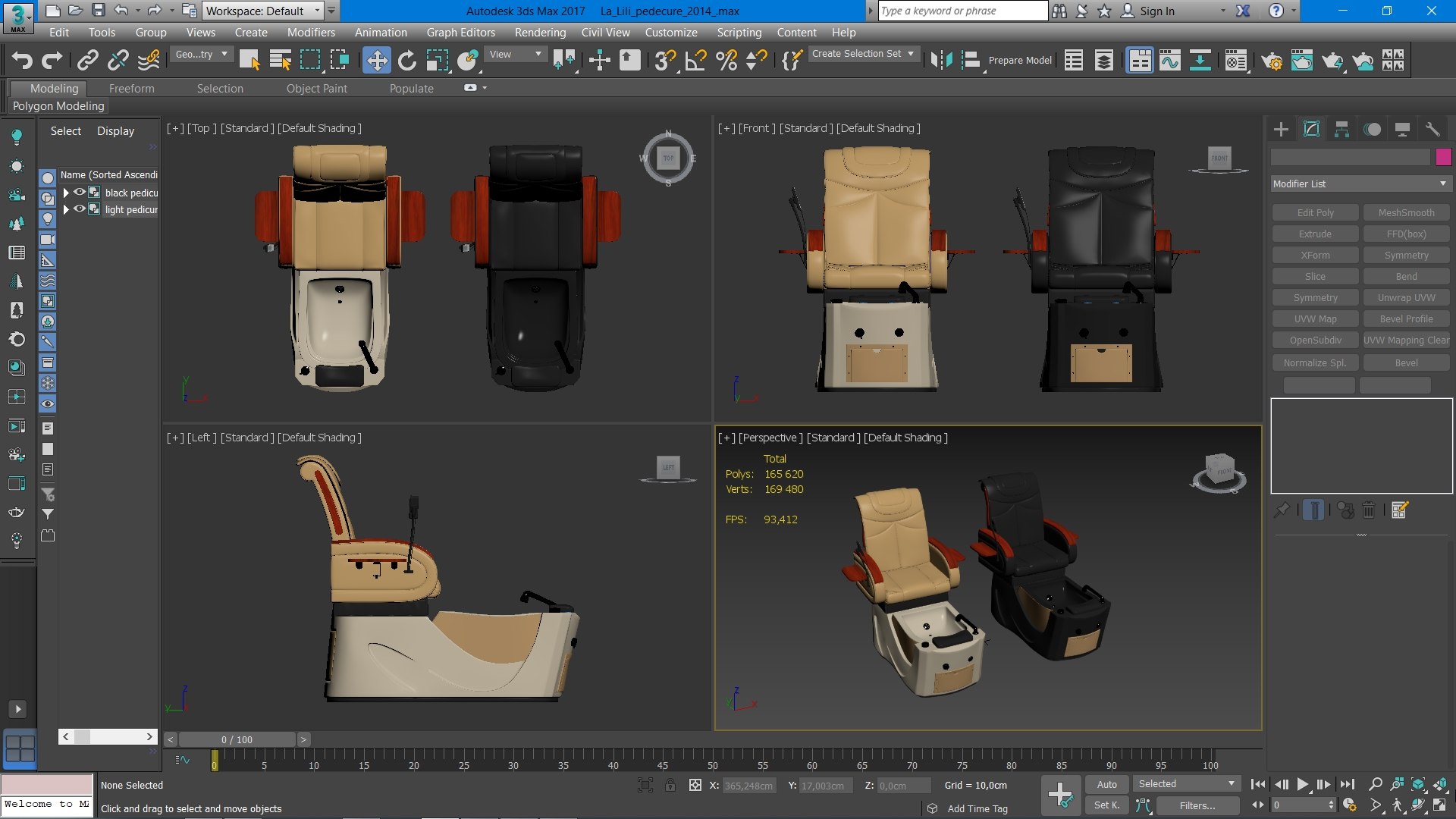Click the Play Animation button
Screen dimensions: 1456x819
1302,784
